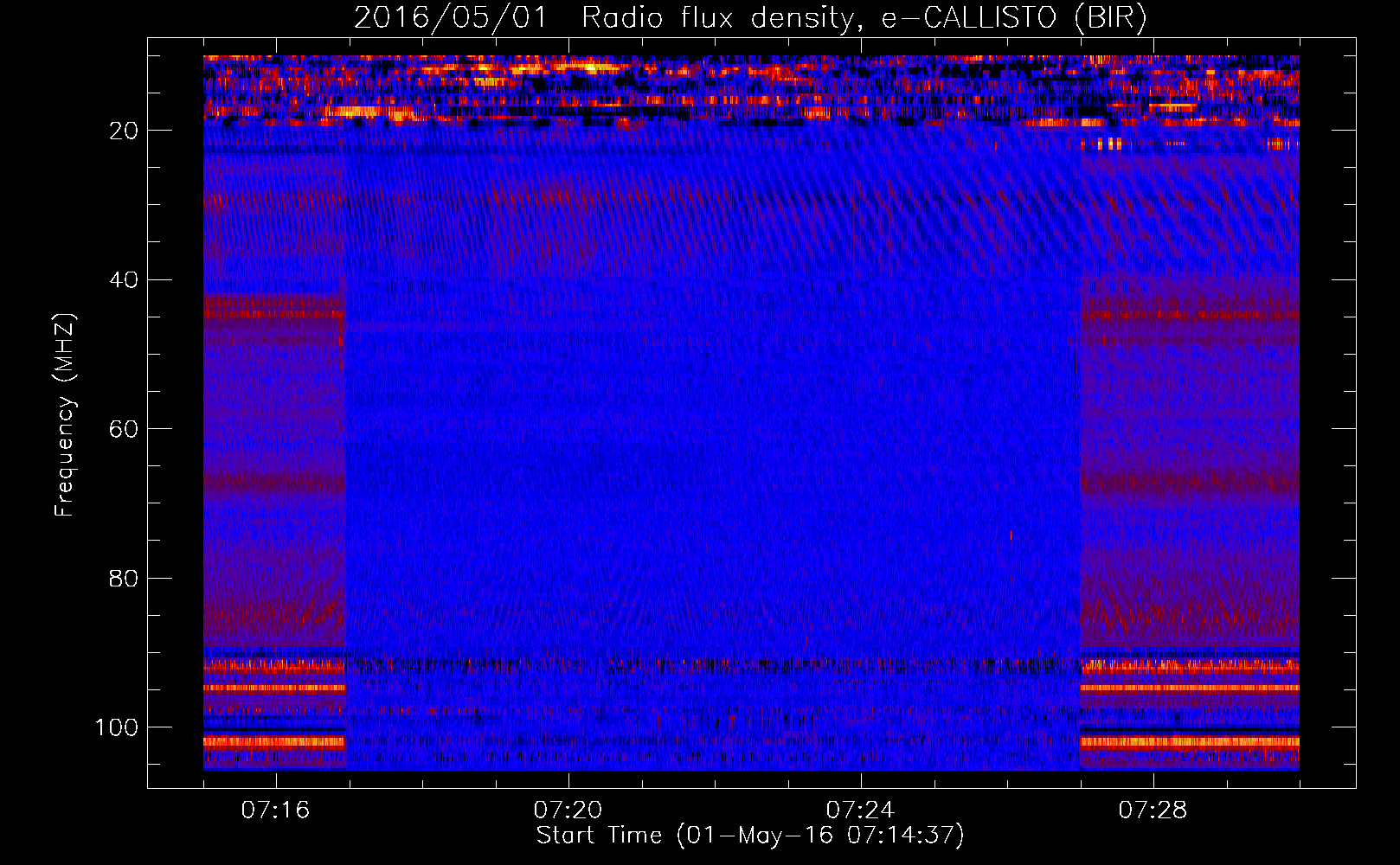Click the 07:24 time tick label
1400x865 pixels.
click(x=860, y=811)
